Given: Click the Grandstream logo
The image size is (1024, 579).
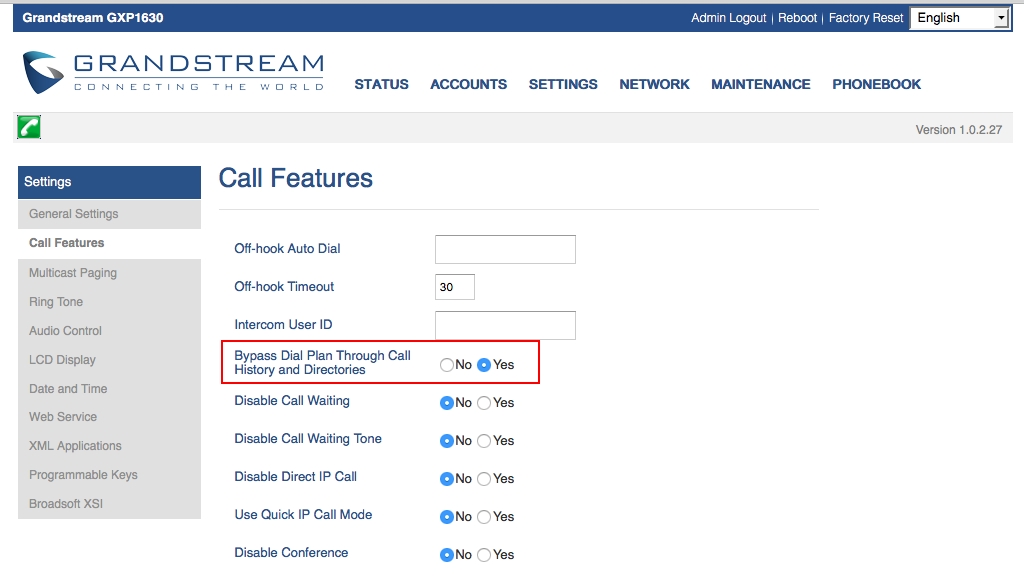Looking at the screenshot, I should click(173, 72).
